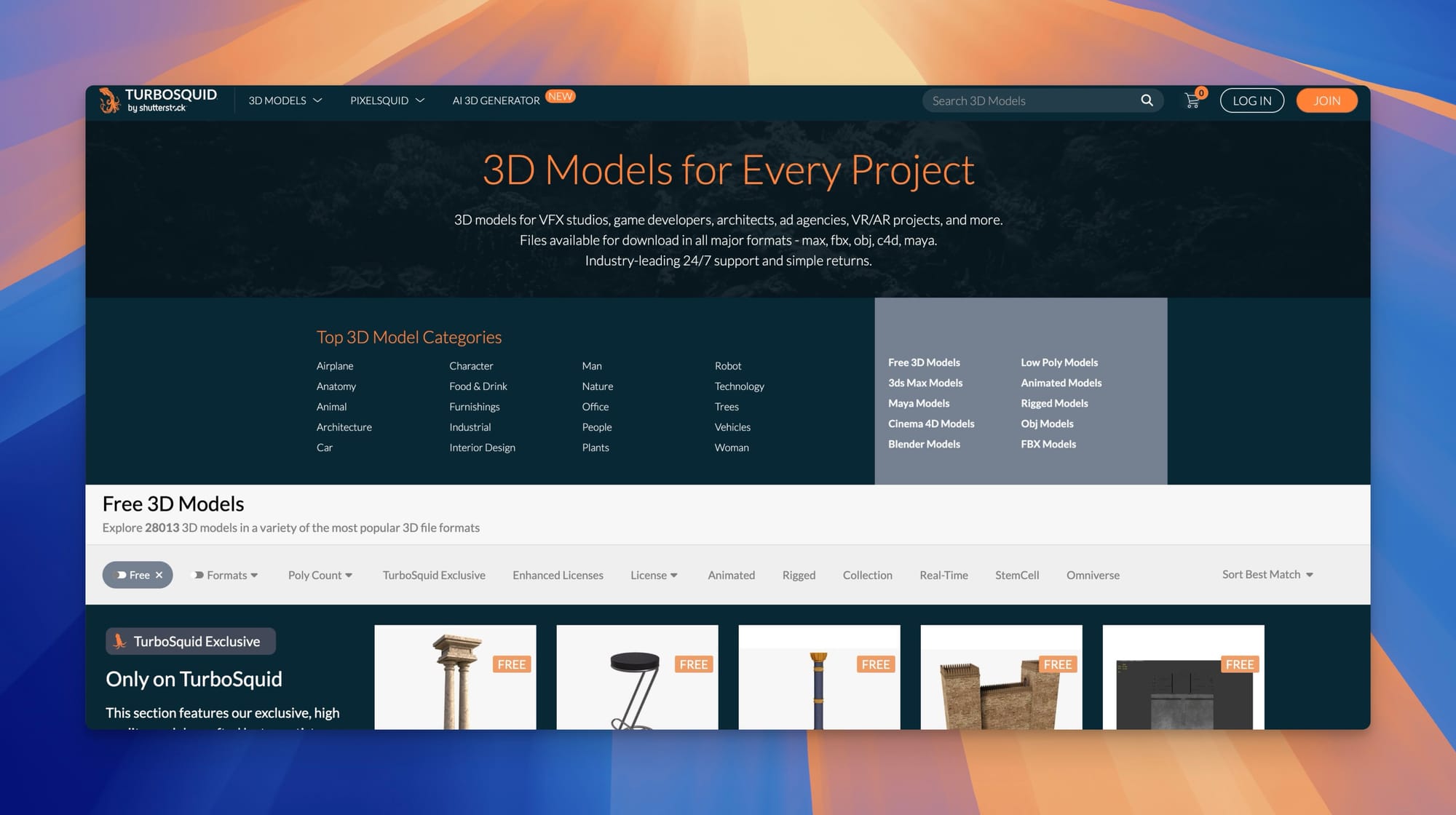This screenshot has height=815, width=1456.
Task: Click FREE tag on the column model
Action: (511, 664)
